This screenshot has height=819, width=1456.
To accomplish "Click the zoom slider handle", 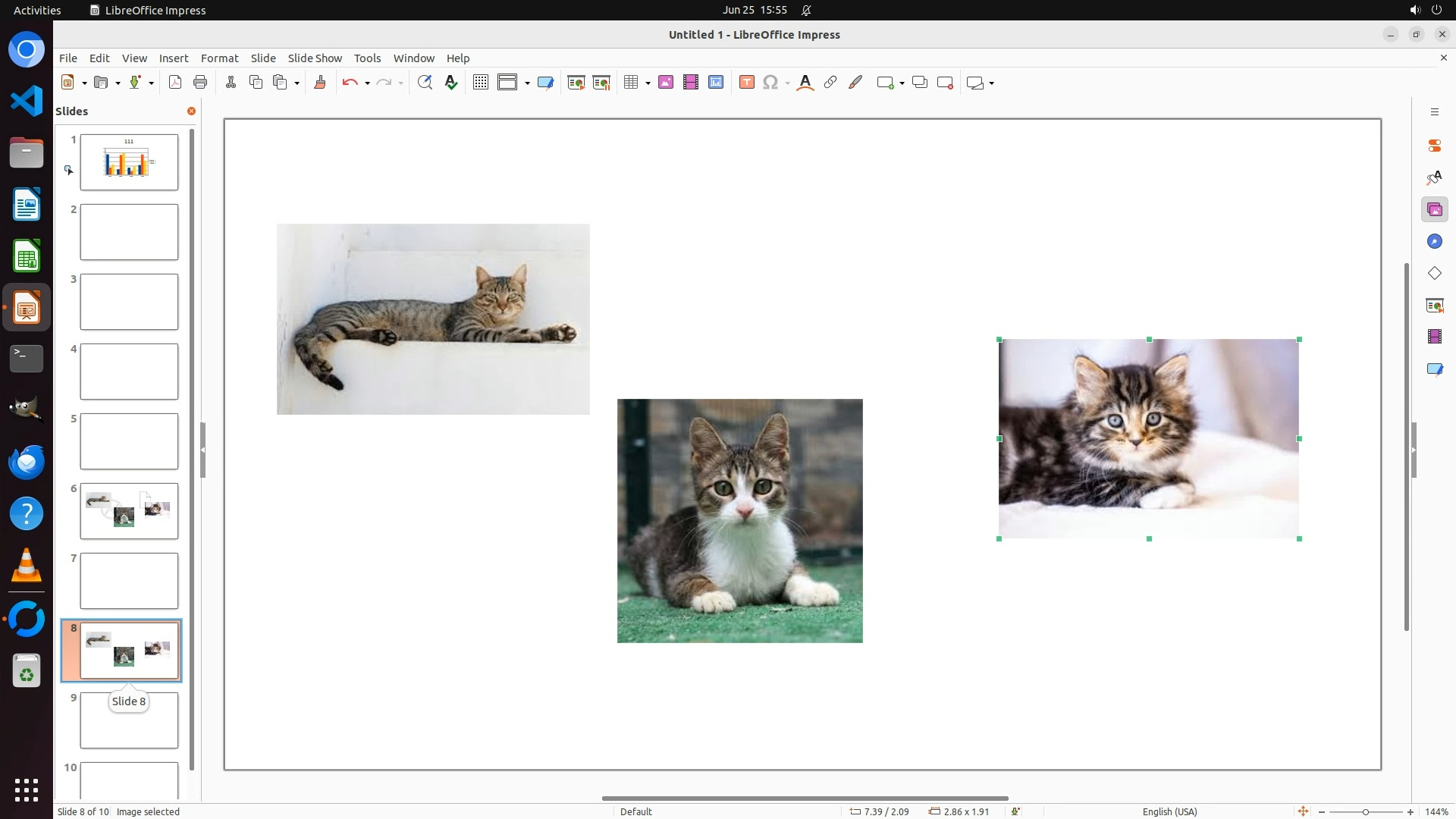I will (x=1365, y=812).
